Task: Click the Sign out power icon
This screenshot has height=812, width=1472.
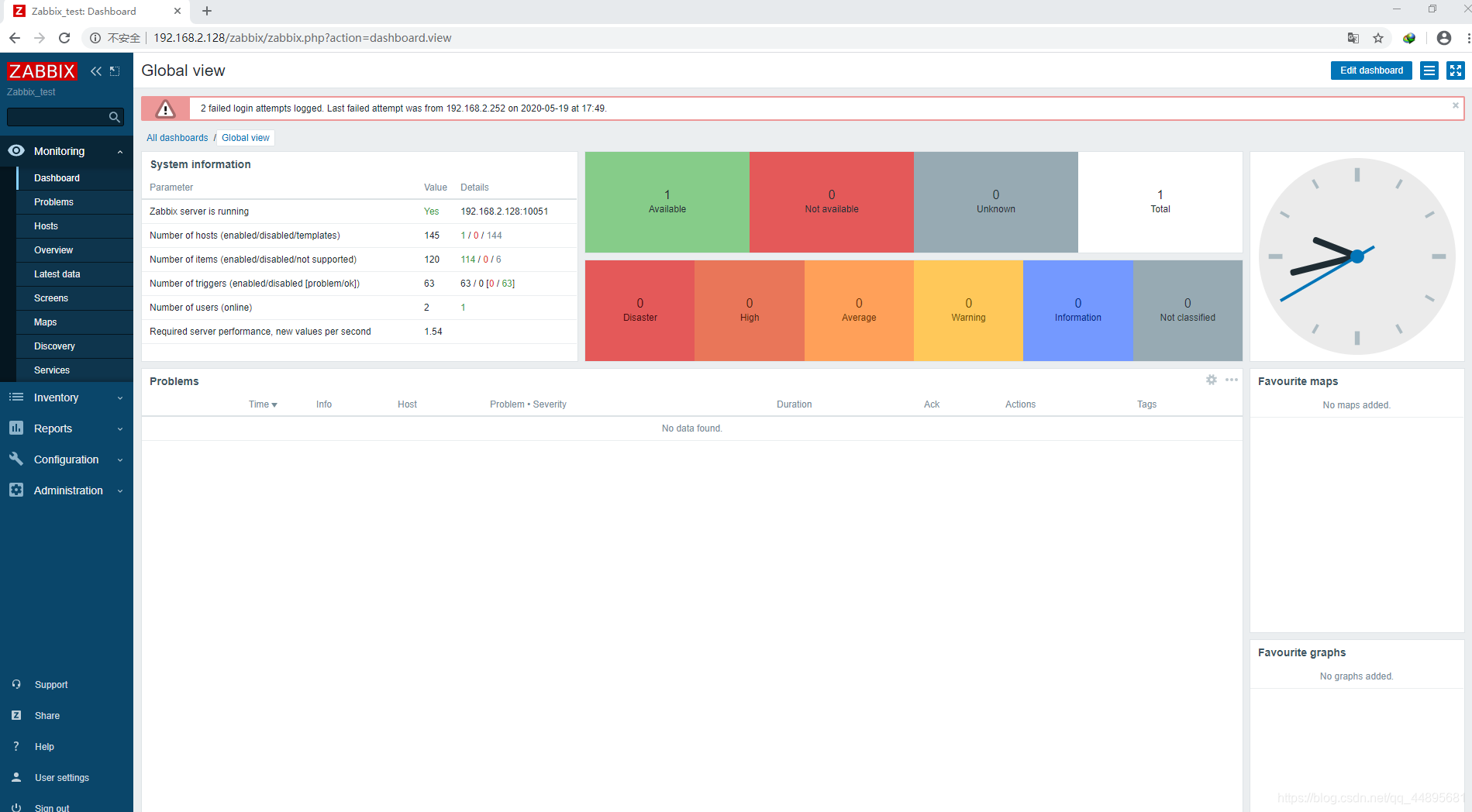Action: coord(16,807)
